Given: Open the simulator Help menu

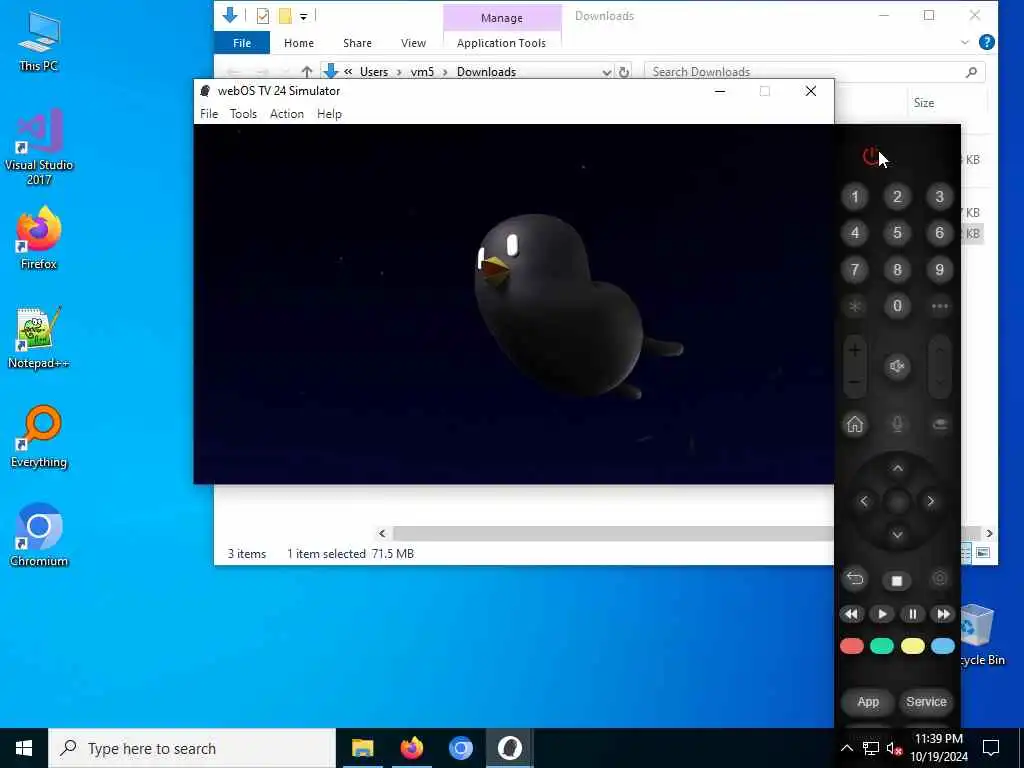Looking at the screenshot, I should (x=329, y=114).
